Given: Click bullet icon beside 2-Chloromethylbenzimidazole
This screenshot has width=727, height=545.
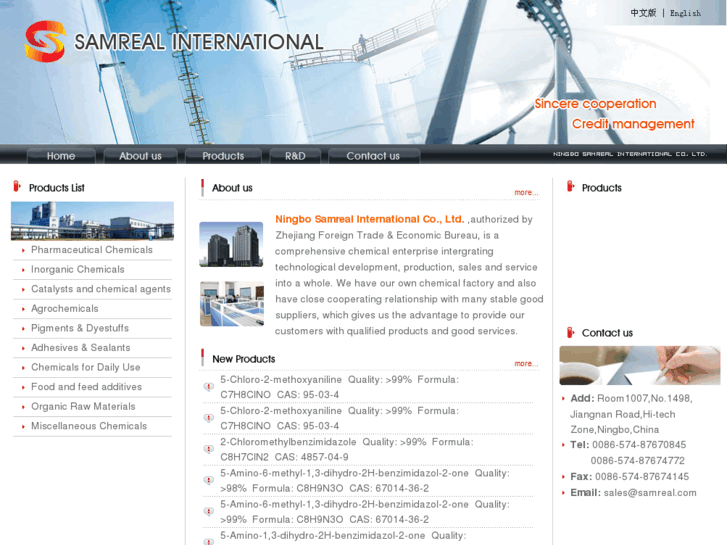Looking at the screenshot, I should 209,449.
